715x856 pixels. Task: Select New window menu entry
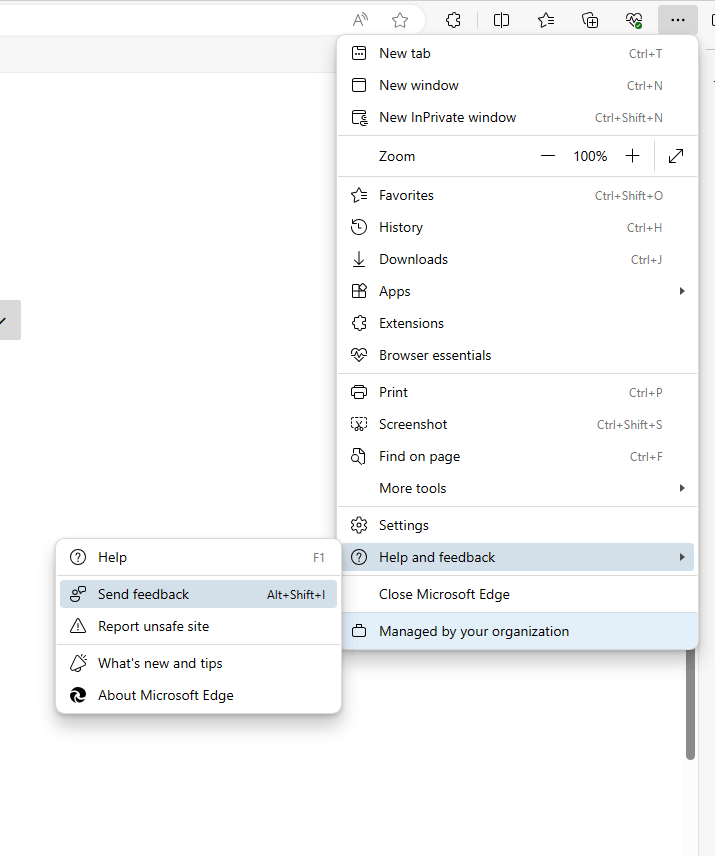[517, 86]
